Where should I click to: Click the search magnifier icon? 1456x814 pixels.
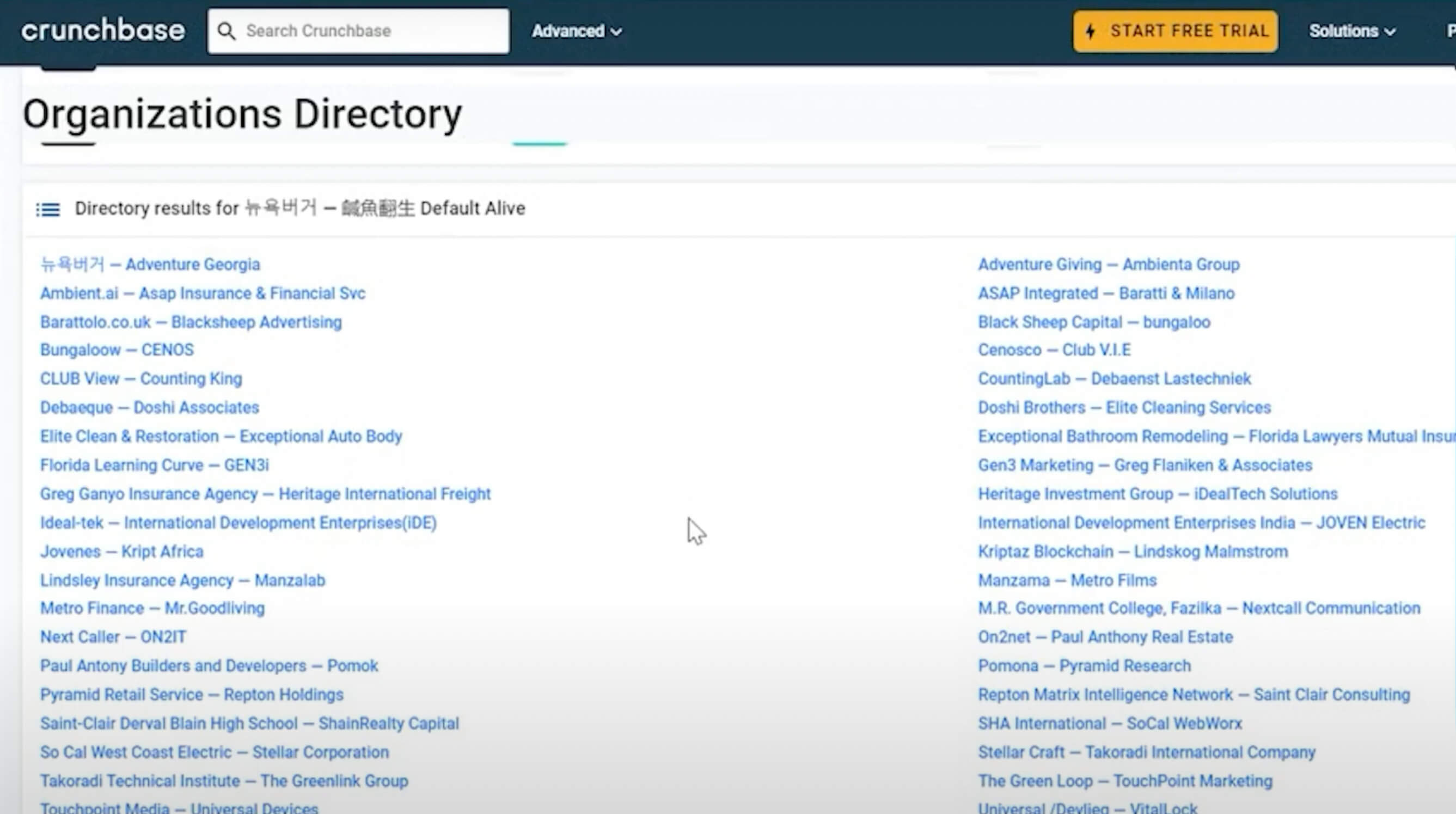point(227,31)
